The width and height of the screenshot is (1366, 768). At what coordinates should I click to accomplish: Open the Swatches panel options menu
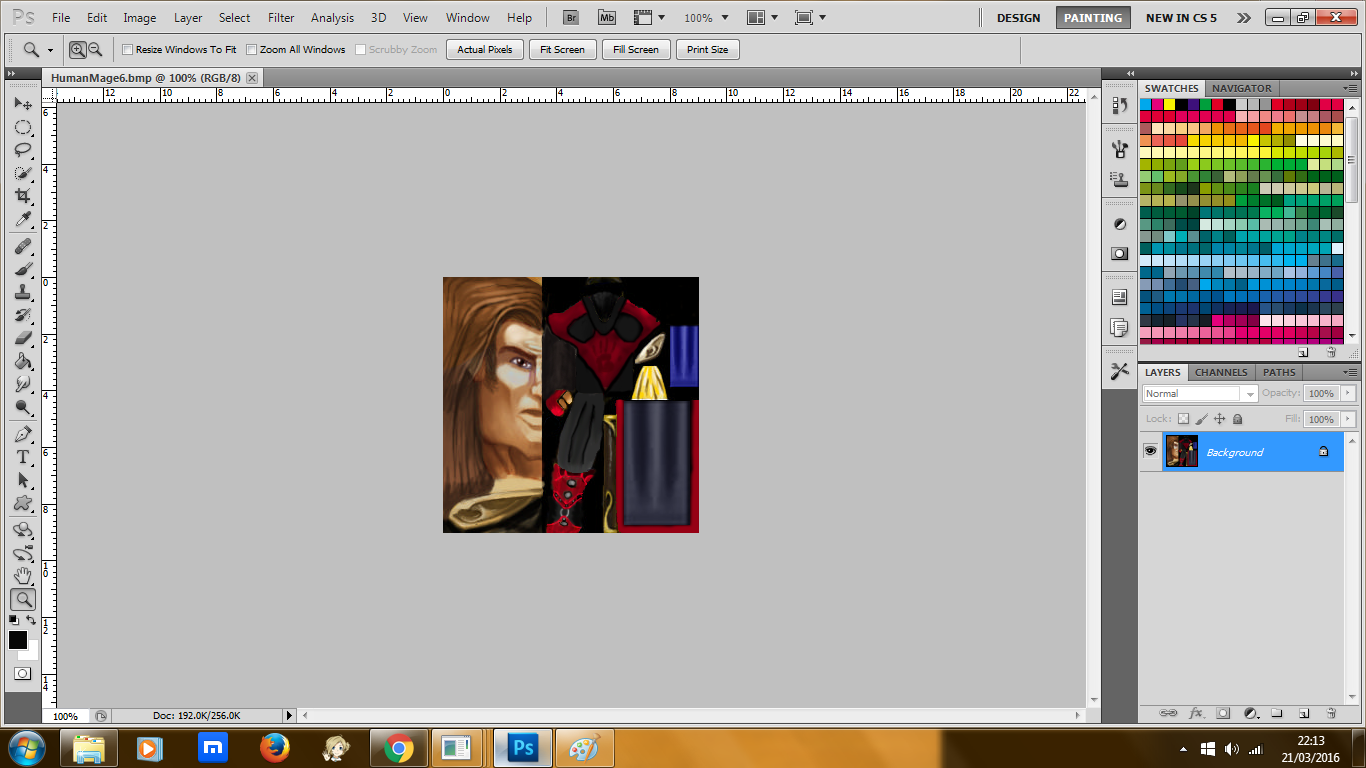[1349, 88]
